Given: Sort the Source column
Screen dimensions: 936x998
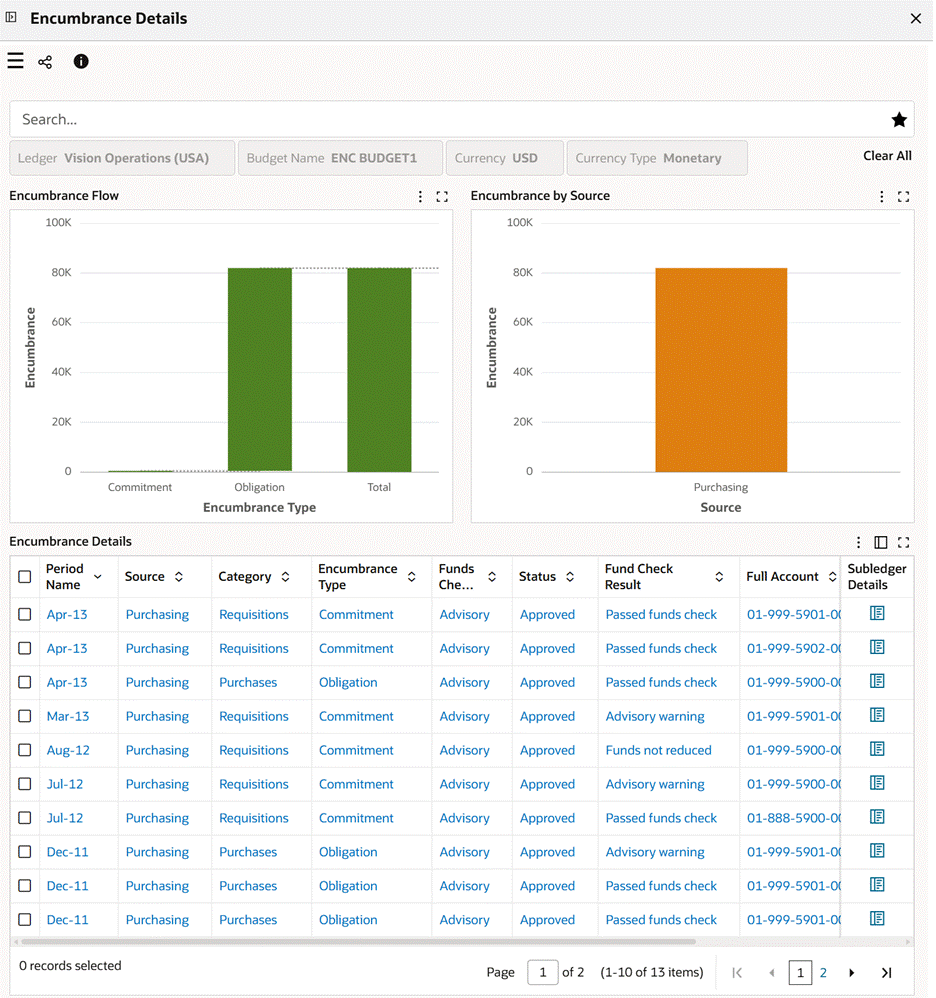Looking at the screenshot, I should [x=179, y=577].
